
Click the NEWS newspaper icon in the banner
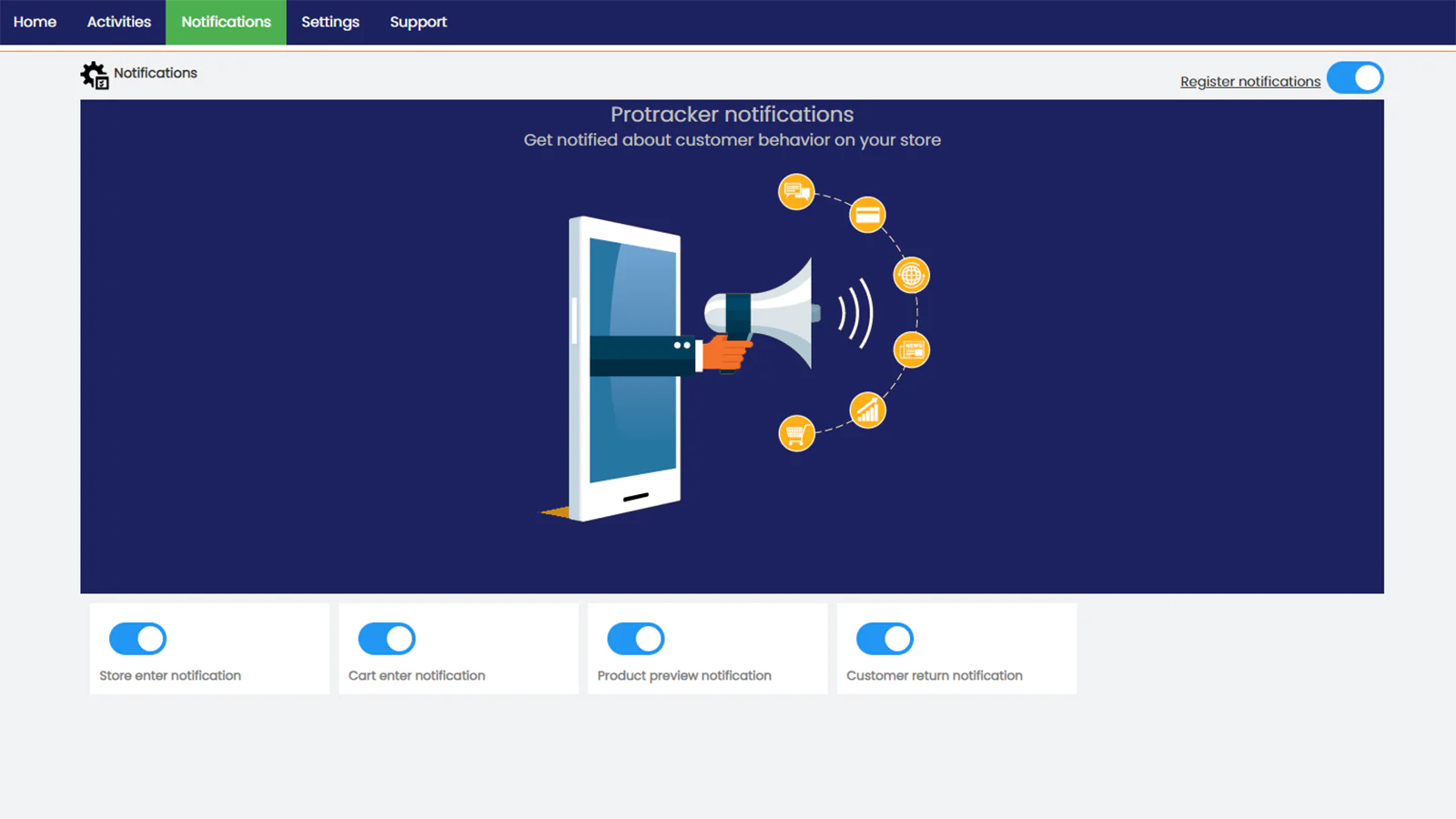910,348
